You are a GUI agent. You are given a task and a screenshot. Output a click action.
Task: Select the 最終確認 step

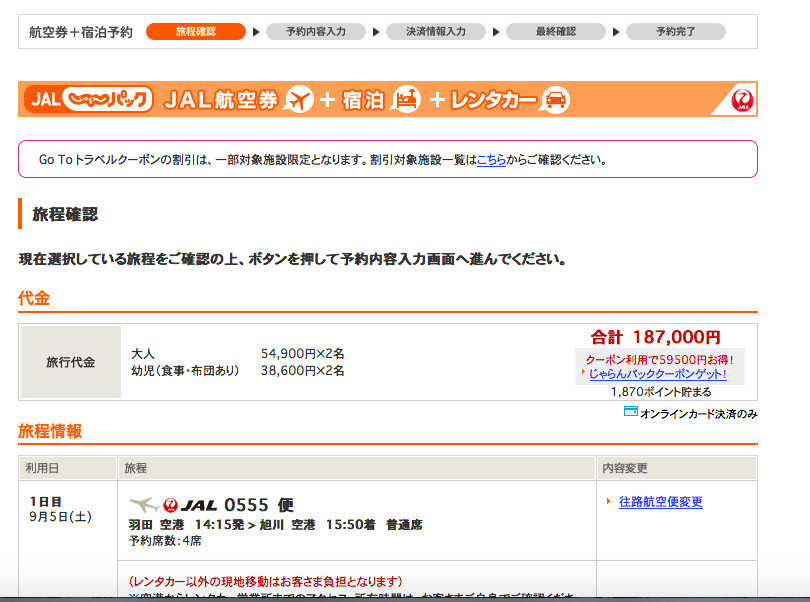click(x=556, y=32)
